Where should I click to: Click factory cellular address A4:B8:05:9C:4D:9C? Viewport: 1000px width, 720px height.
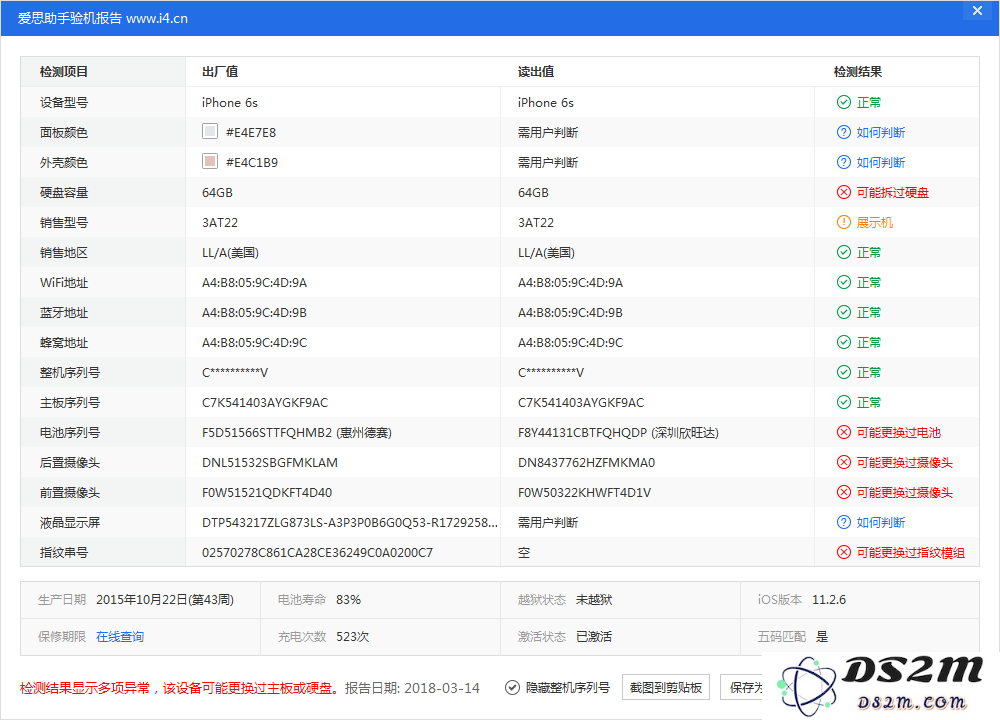(254, 342)
